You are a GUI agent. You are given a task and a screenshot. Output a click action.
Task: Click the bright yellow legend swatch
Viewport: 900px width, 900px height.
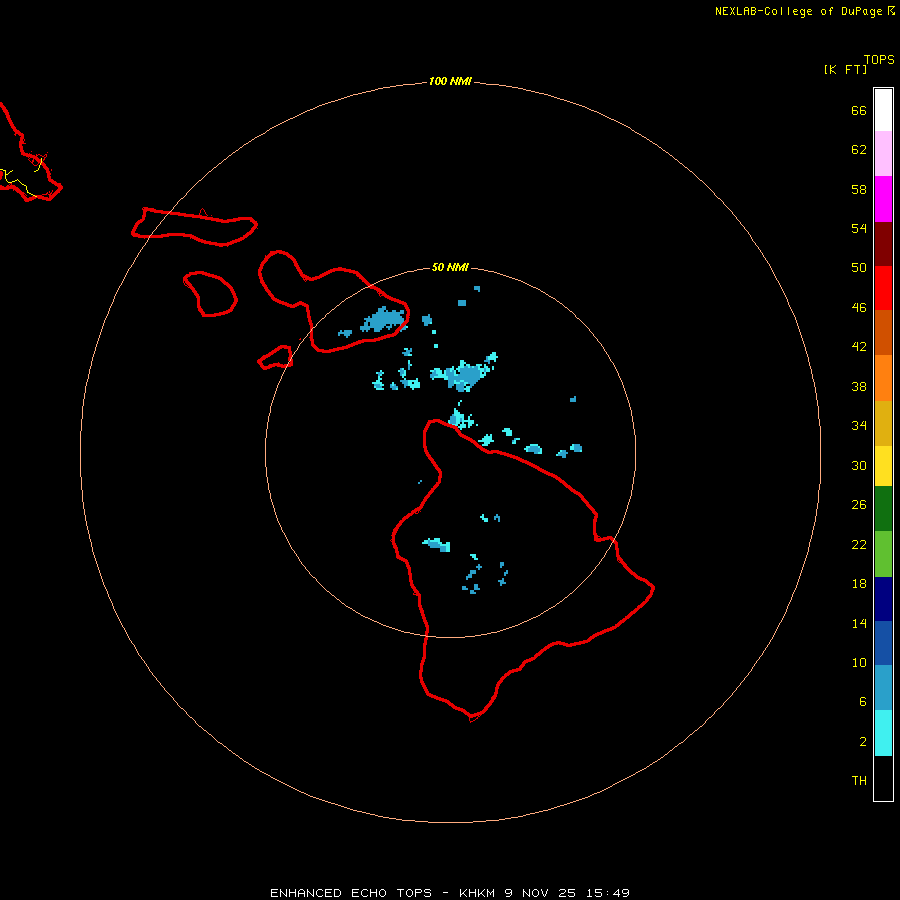tap(883, 466)
